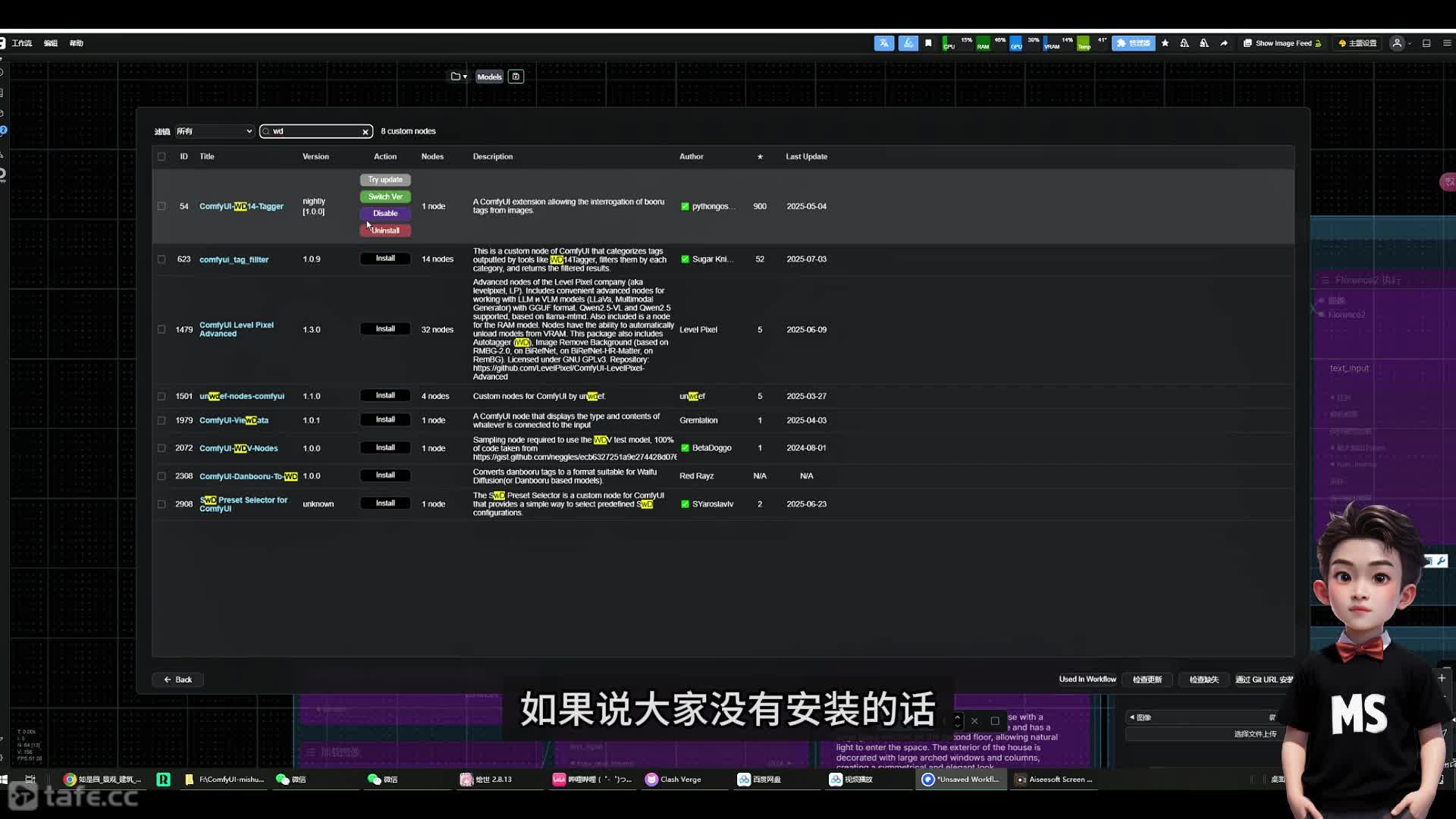Open Aiseesoft Screen recorder in taskbar
Image resolution: width=1456 pixels, height=819 pixels.
(1054, 780)
